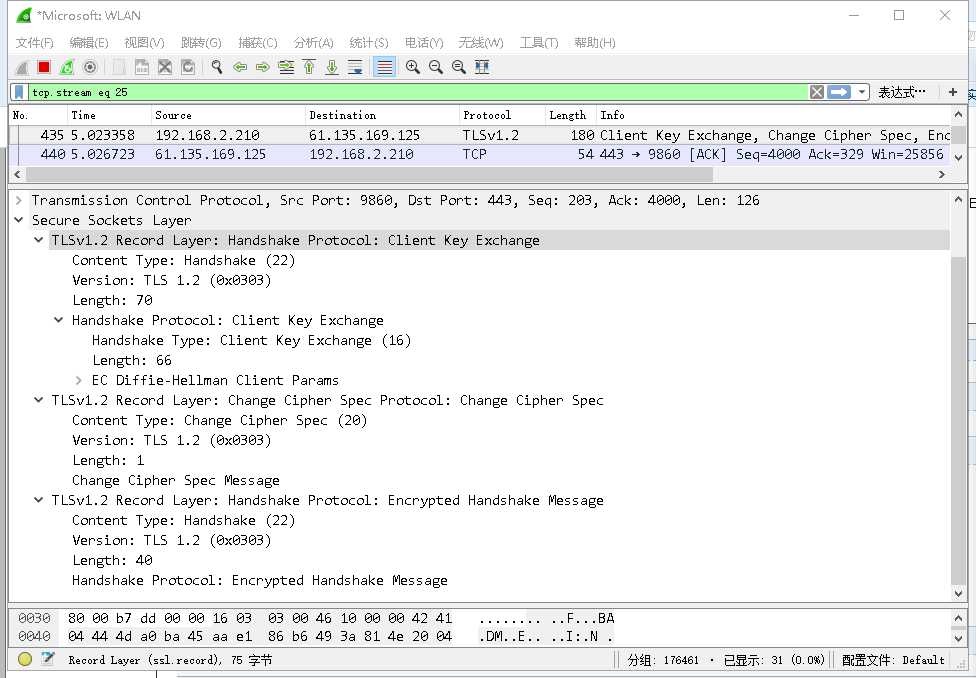Sort packet list by Time column
Screen dimensions: 976x678
point(110,115)
